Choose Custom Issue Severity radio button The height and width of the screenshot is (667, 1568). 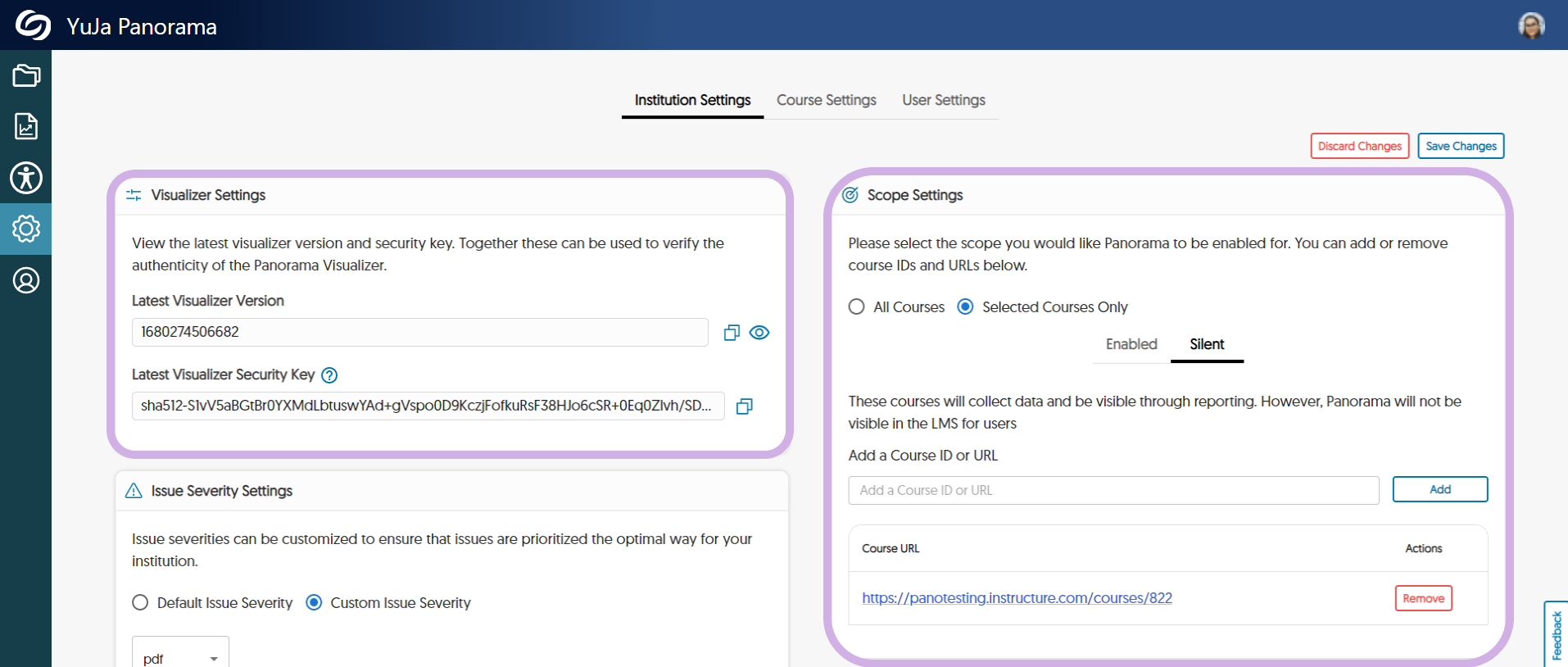click(314, 603)
